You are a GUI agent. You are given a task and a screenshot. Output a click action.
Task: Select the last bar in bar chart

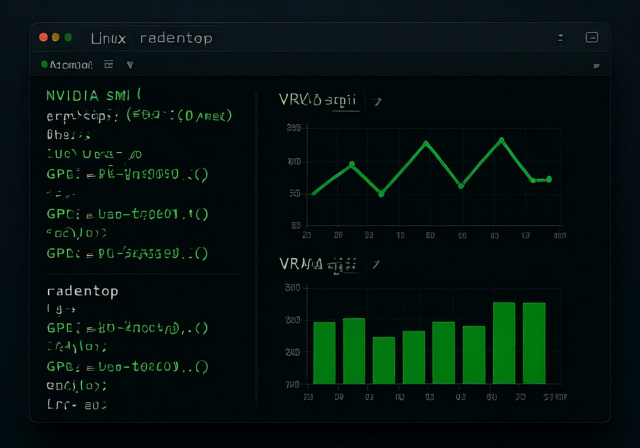click(534, 343)
